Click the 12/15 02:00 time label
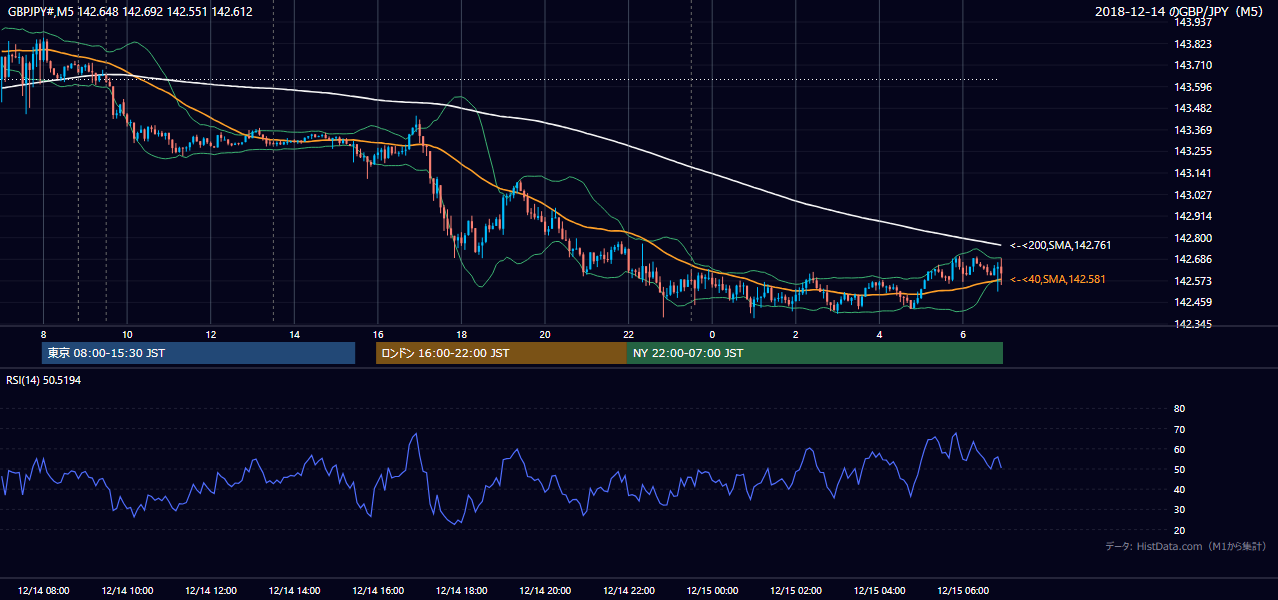 [x=795, y=591]
